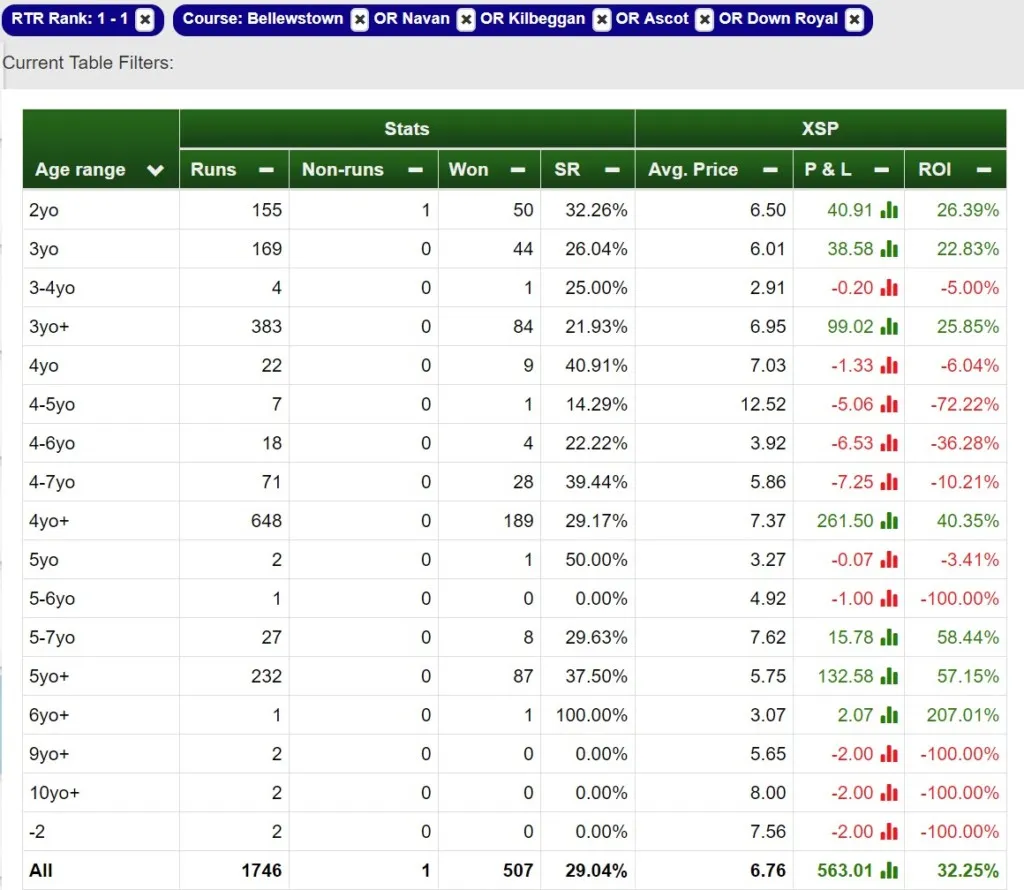Open P&L chart icon for -2 row
The width and height of the screenshot is (1024, 890).
(889, 831)
